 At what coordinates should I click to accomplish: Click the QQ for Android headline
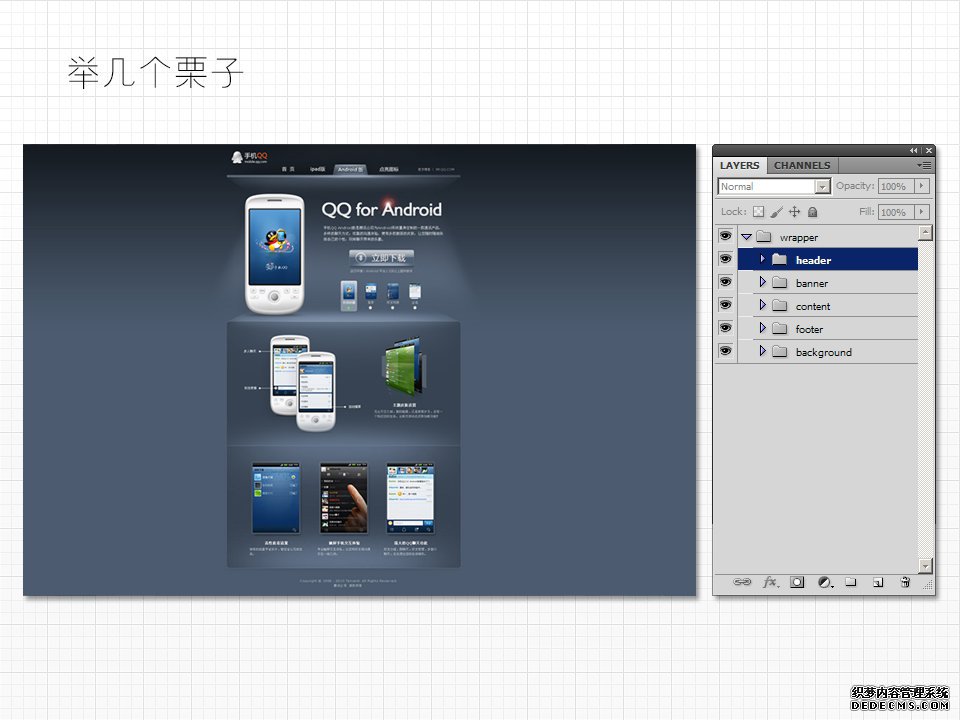point(381,209)
